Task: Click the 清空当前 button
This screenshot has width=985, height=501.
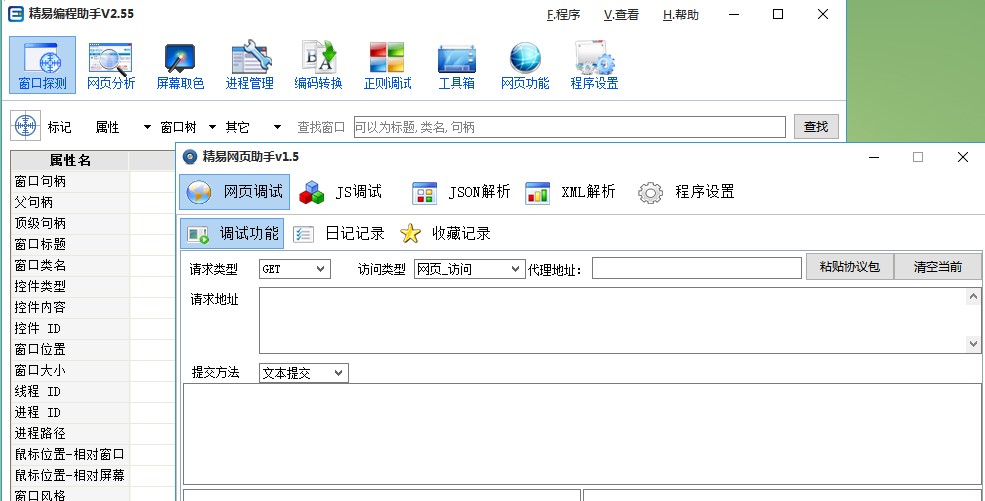Action: coord(938,267)
